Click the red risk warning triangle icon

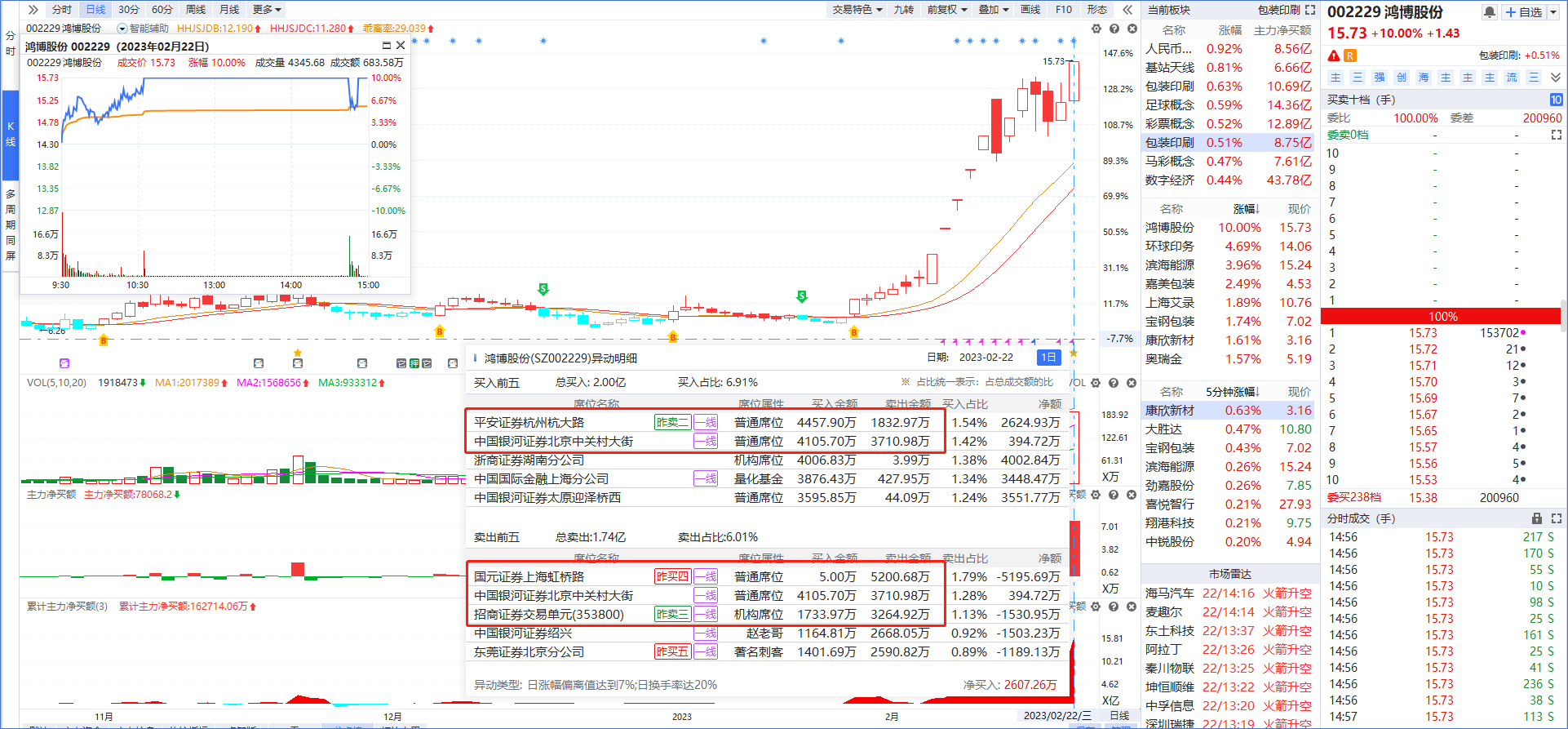point(1334,56)
